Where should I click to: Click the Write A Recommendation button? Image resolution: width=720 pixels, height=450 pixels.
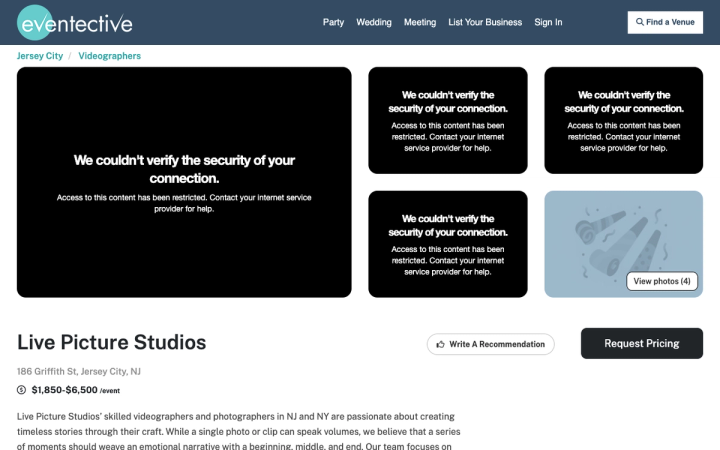tap(490, 344)
